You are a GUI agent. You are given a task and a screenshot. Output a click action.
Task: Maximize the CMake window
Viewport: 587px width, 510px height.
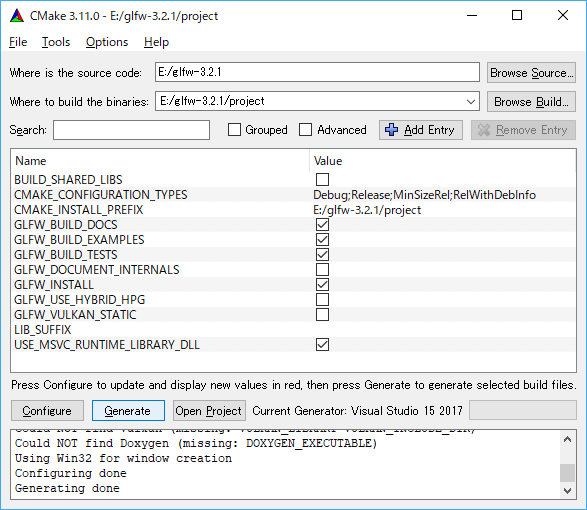point(517,15)
